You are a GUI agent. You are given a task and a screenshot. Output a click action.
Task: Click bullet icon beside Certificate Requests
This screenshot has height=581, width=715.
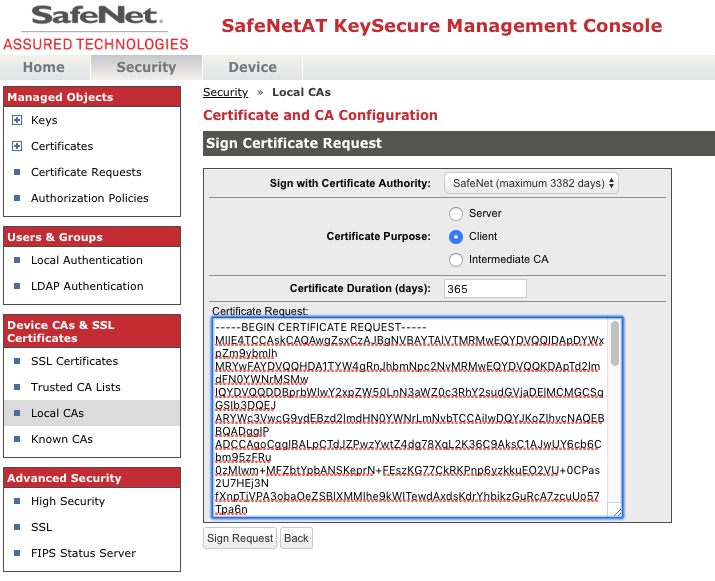(x=17, y=172)
